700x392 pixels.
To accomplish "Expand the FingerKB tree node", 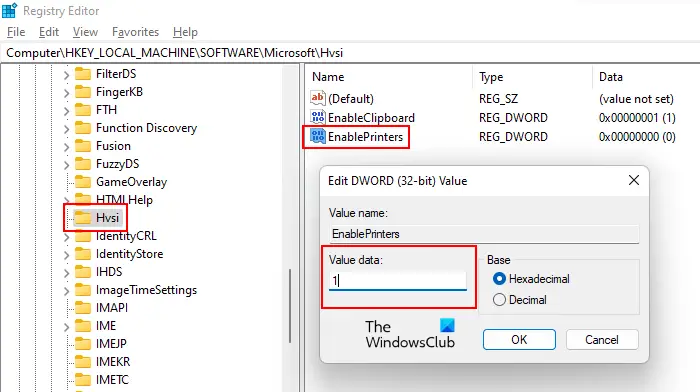I will pyautogui.click(x=66, y=93).
